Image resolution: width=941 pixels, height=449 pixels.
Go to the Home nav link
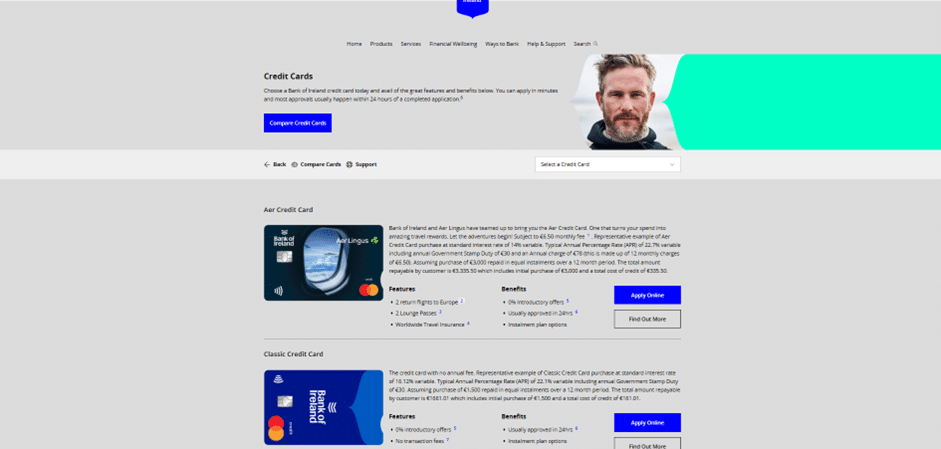[x=354, y=44]
